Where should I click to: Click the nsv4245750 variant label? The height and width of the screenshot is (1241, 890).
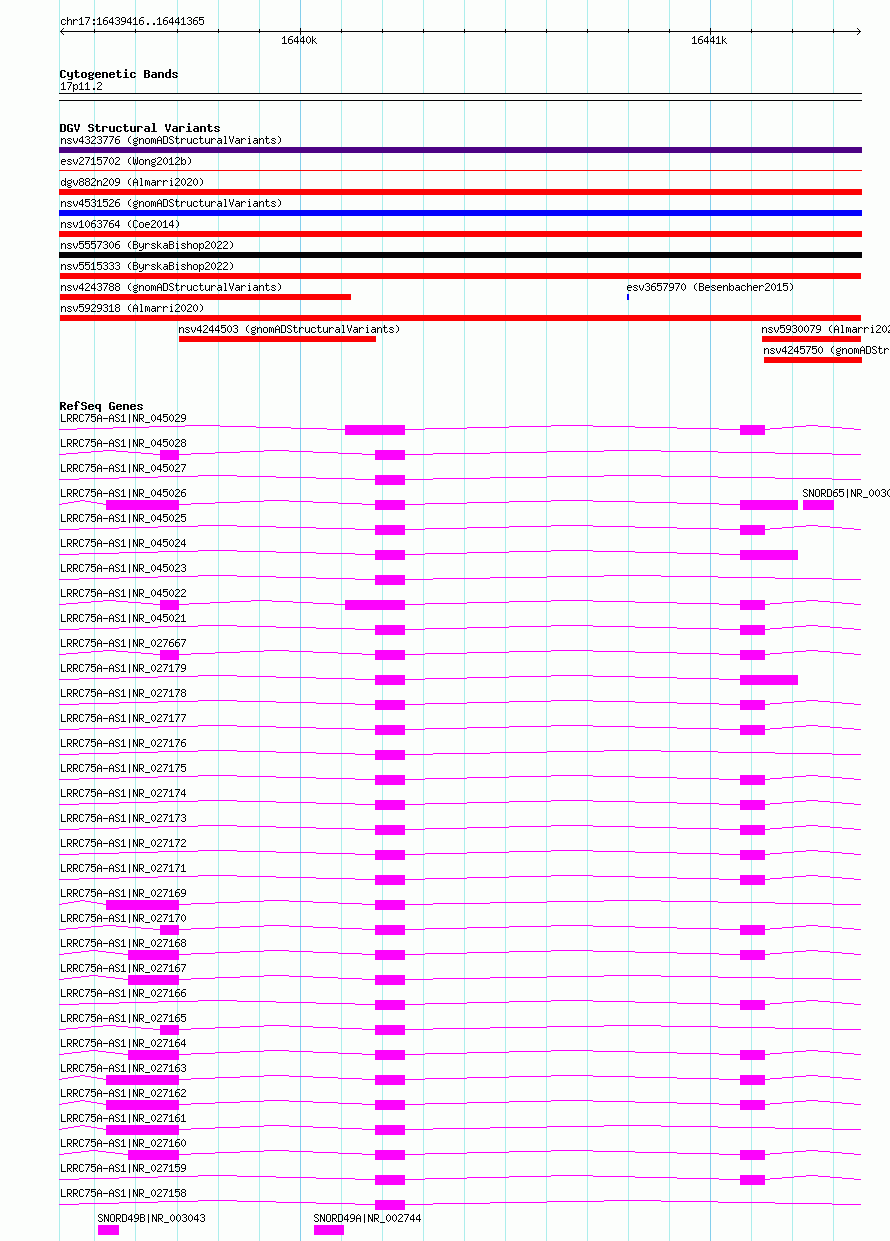(x=826, y=350)
